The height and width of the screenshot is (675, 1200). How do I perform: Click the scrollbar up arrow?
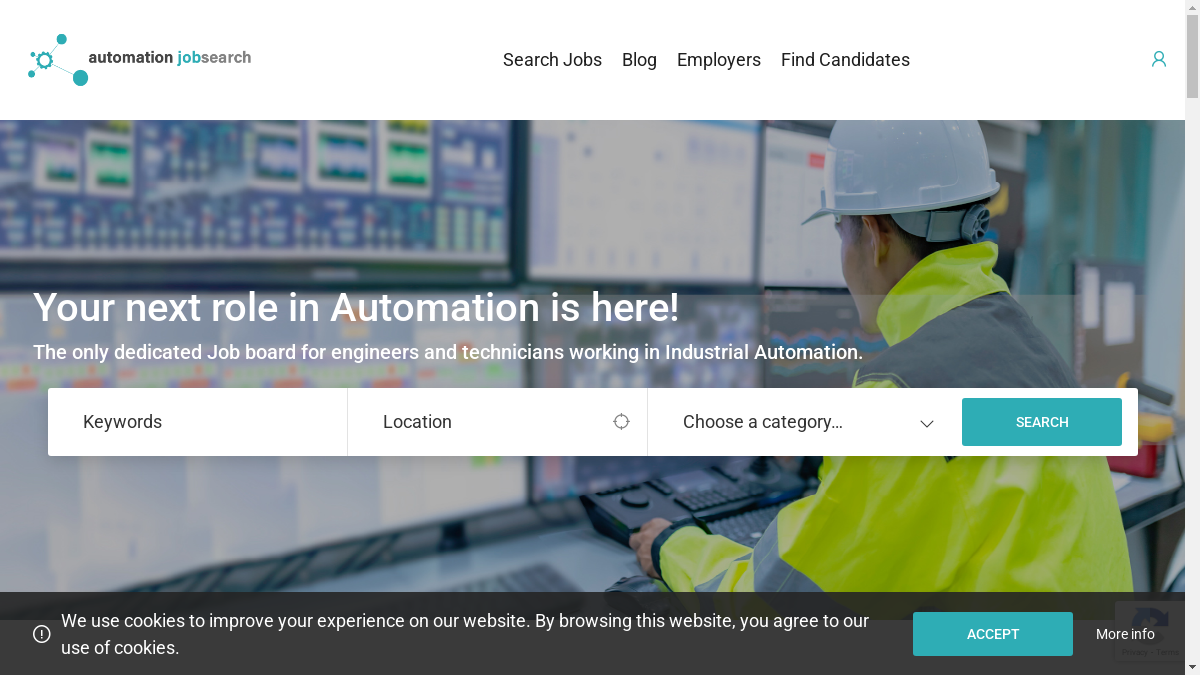pos(1192,8)
